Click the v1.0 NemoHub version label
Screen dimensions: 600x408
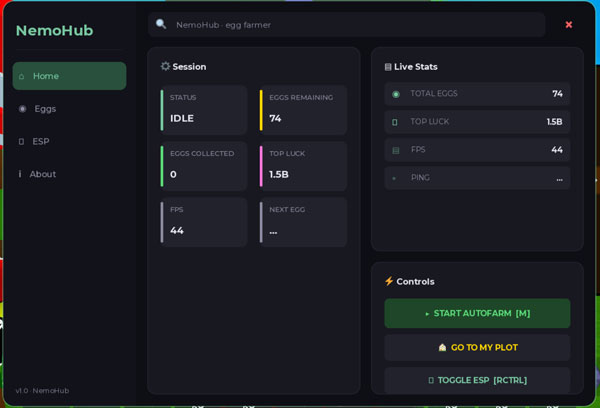tap(42, 391)
